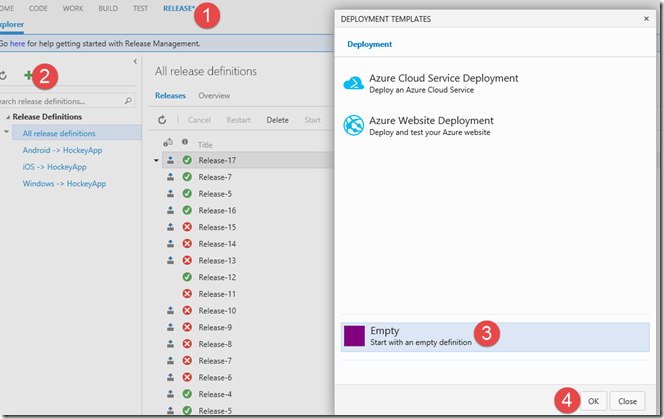This screenshot has height=419, width=664.
Task: Click the deploy icon beside Release-17
Action: [x=170, y=160]
